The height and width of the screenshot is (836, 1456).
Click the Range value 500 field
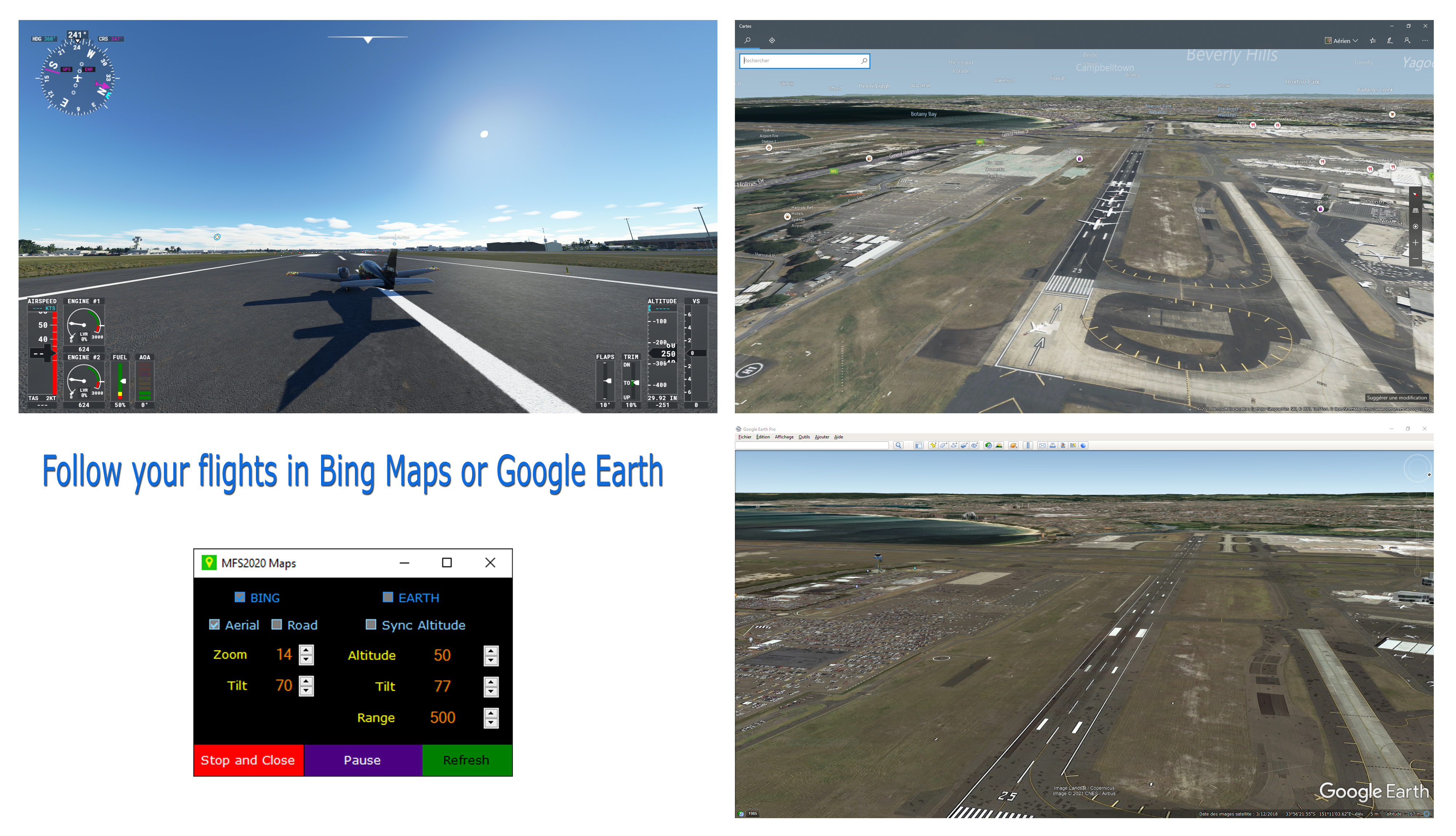443,718
